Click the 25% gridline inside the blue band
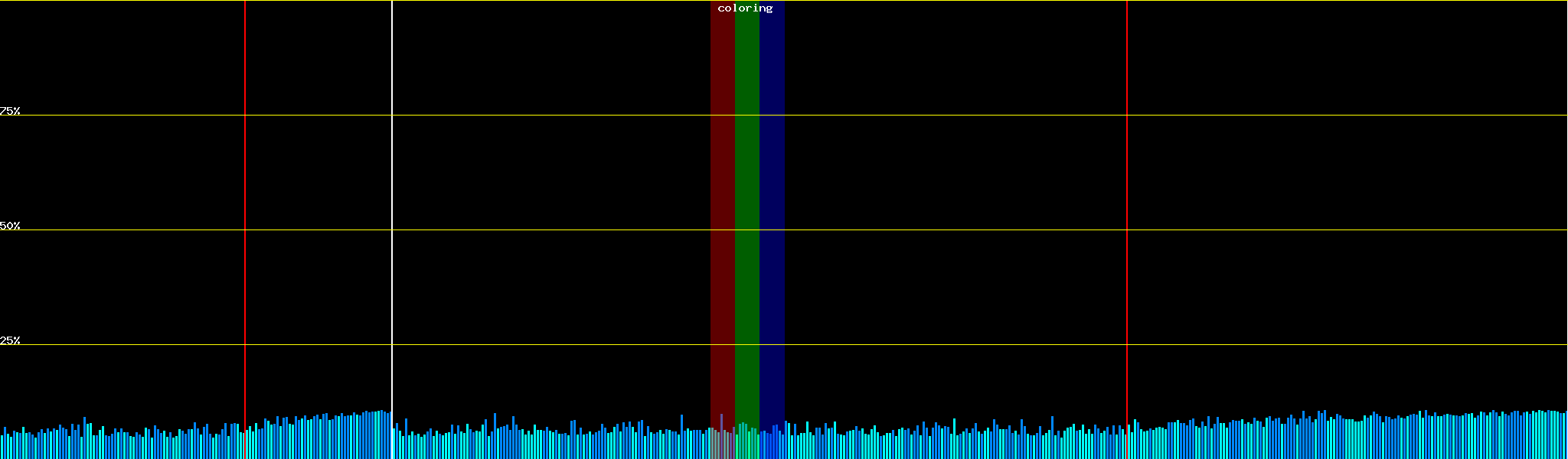1568x459 pixels. pos(772,344)
